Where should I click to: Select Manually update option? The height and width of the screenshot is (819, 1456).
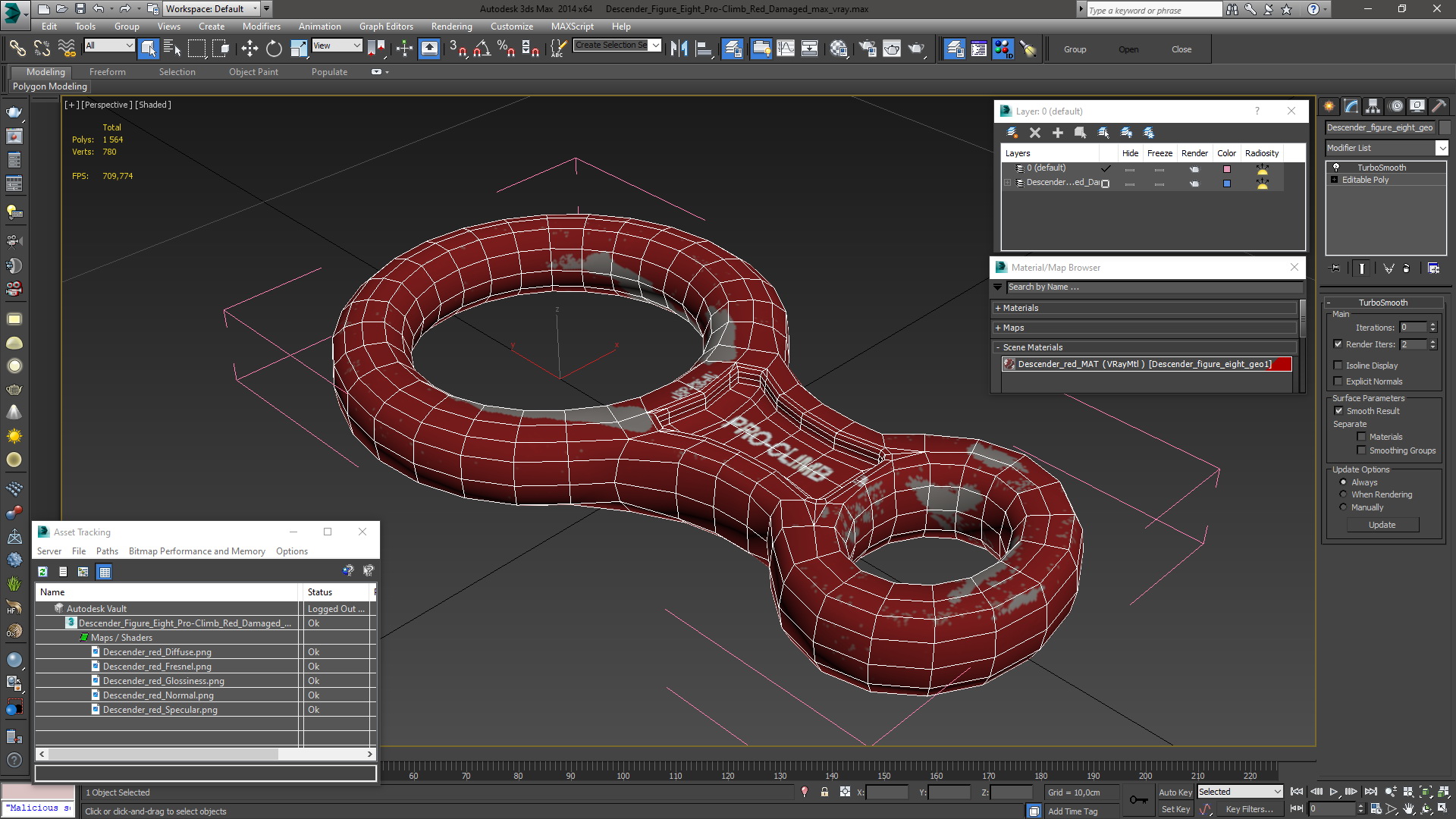tap(1343, 507)
